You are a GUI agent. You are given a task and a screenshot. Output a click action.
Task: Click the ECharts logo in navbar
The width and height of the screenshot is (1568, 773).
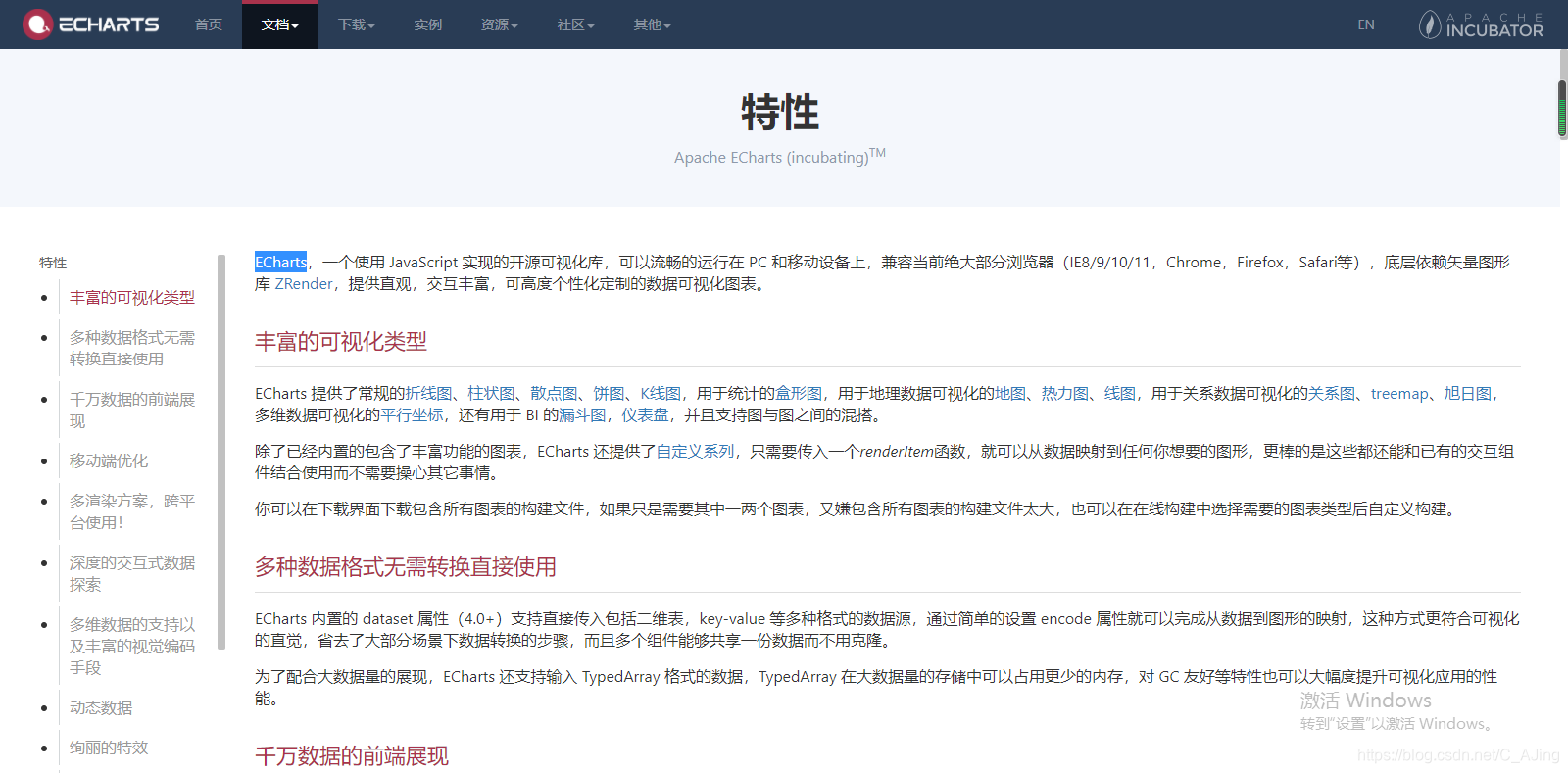click(x=91, y=24)
